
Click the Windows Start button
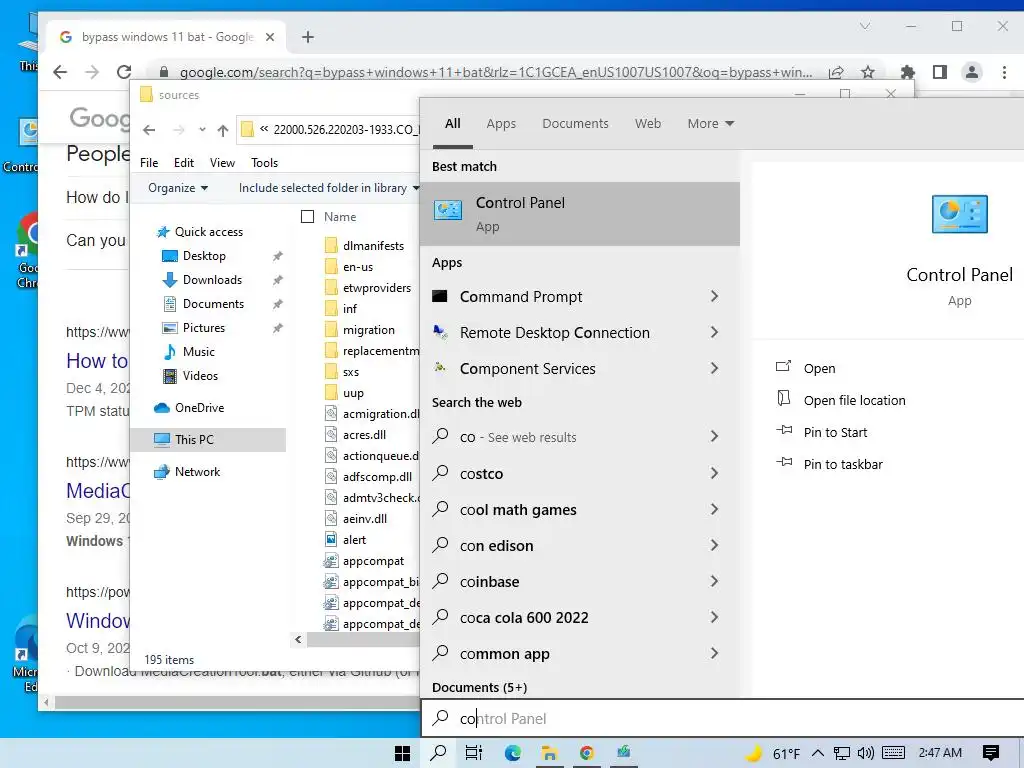tap(402, 753)
